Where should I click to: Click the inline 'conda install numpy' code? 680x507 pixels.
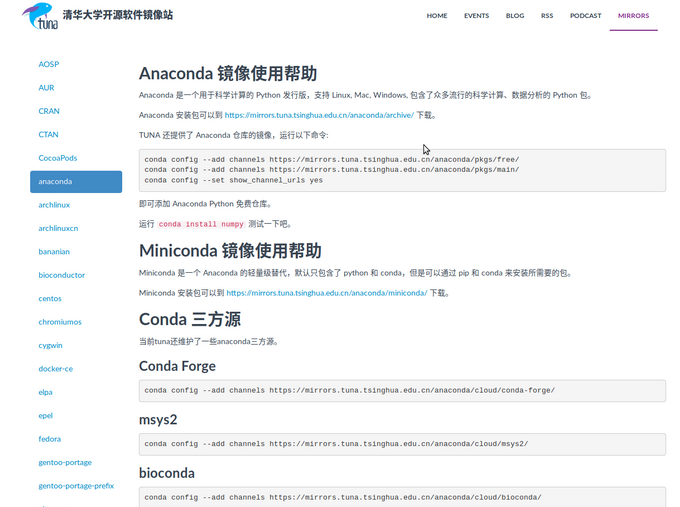point(201,224)
